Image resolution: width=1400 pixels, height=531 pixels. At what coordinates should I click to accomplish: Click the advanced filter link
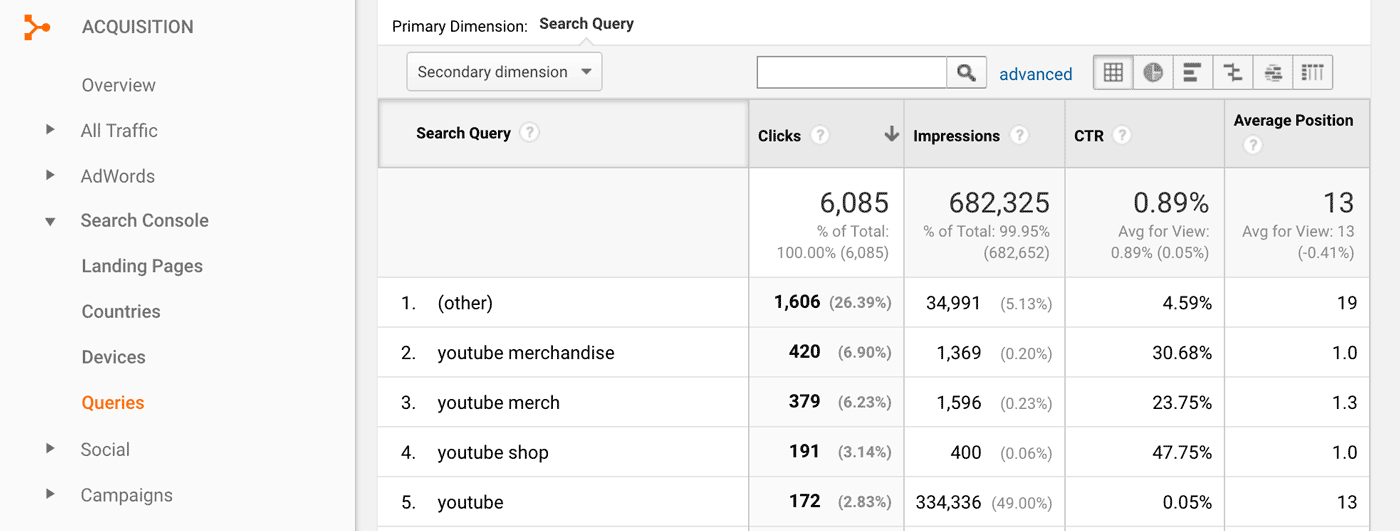[x=1035, y=74]
